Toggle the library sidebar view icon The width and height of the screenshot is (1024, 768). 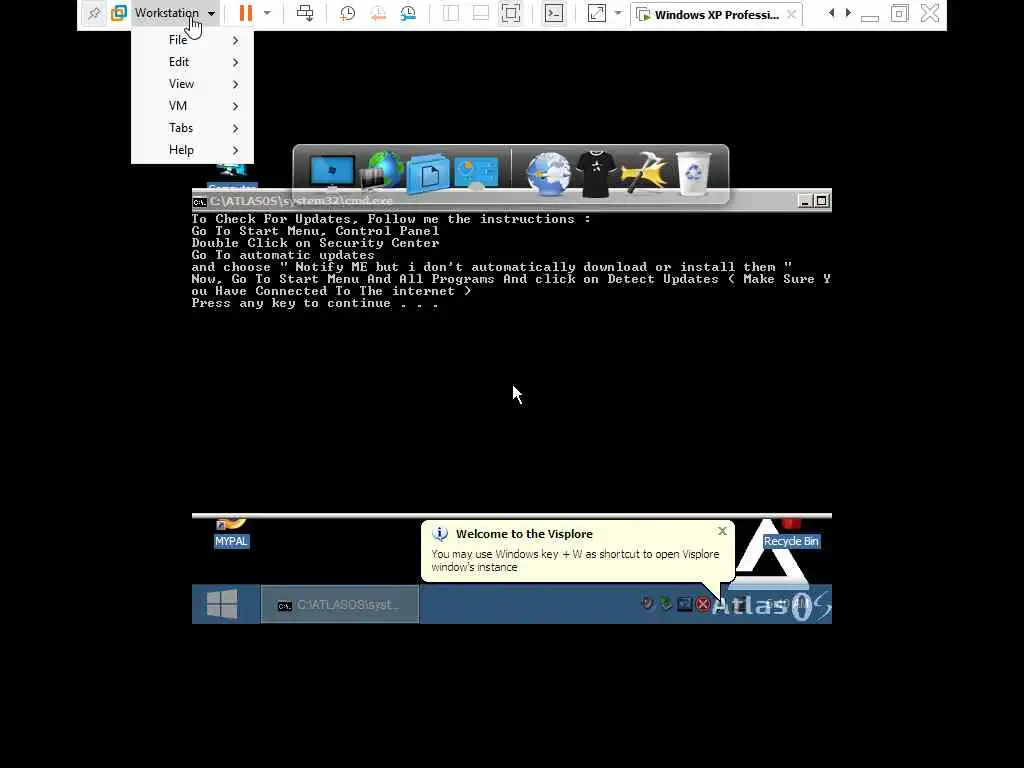pyautogui.click(x=451, y=13)
